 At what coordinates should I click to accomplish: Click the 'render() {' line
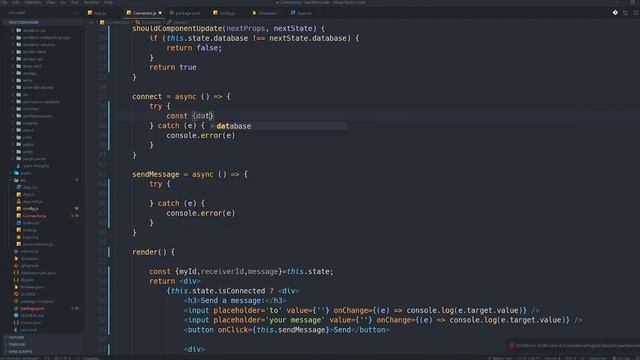click(153, 252)
